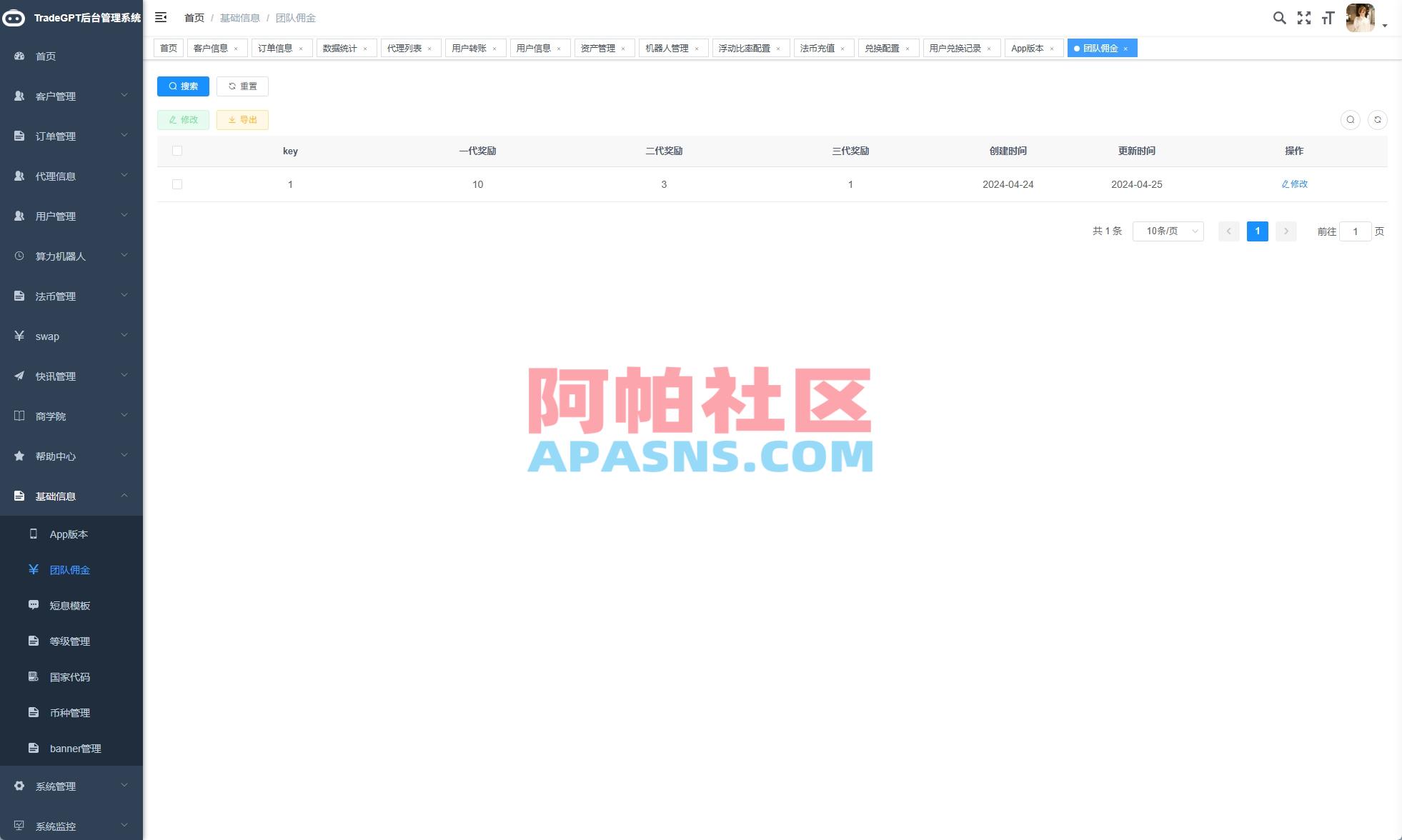Toggle fullscreen mode via the expand icon
Screen dimensions: 1402x840
click(1305, 17)
